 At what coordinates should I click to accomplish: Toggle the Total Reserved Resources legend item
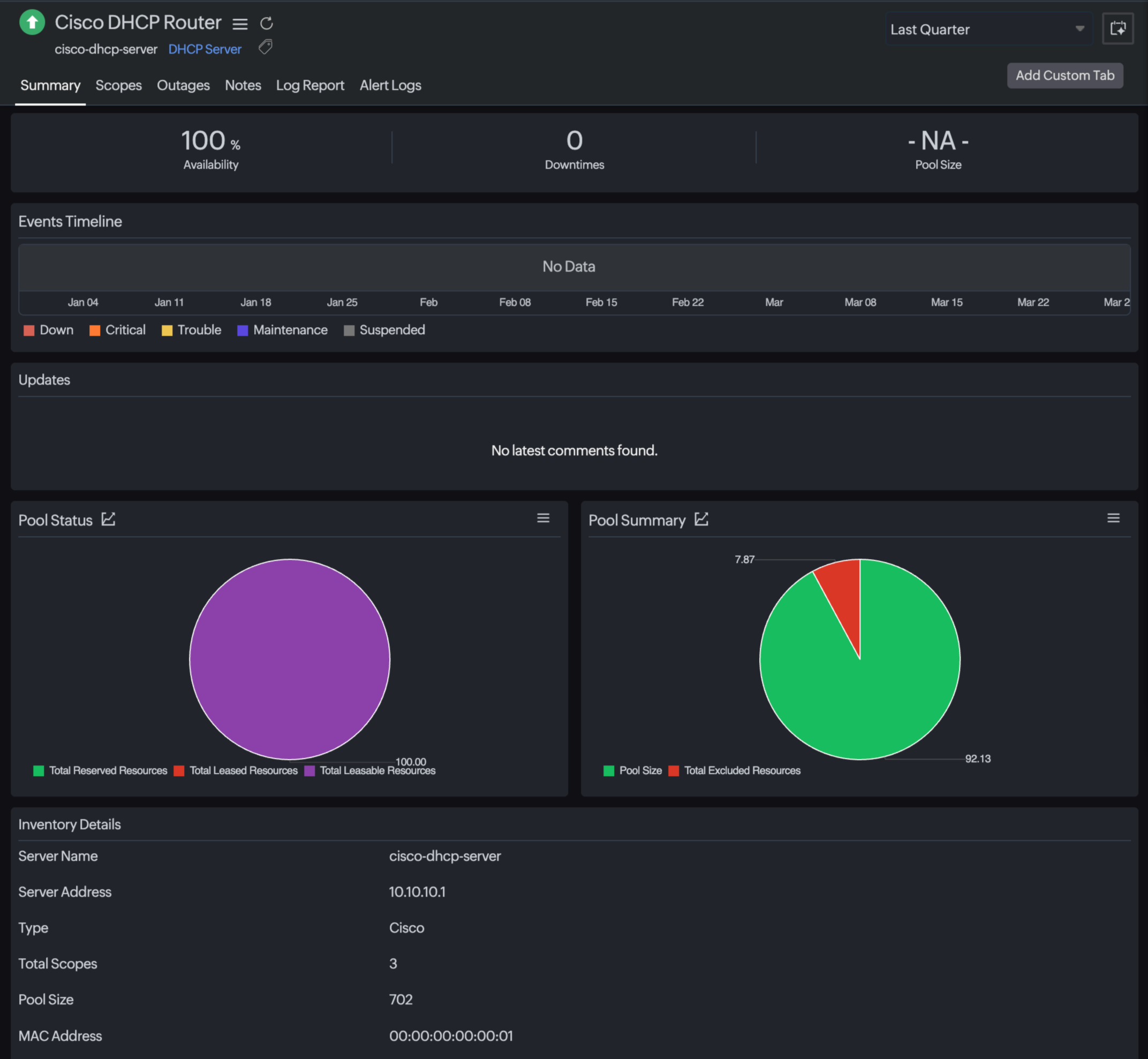pyautogui.click(x=100, y=770)
